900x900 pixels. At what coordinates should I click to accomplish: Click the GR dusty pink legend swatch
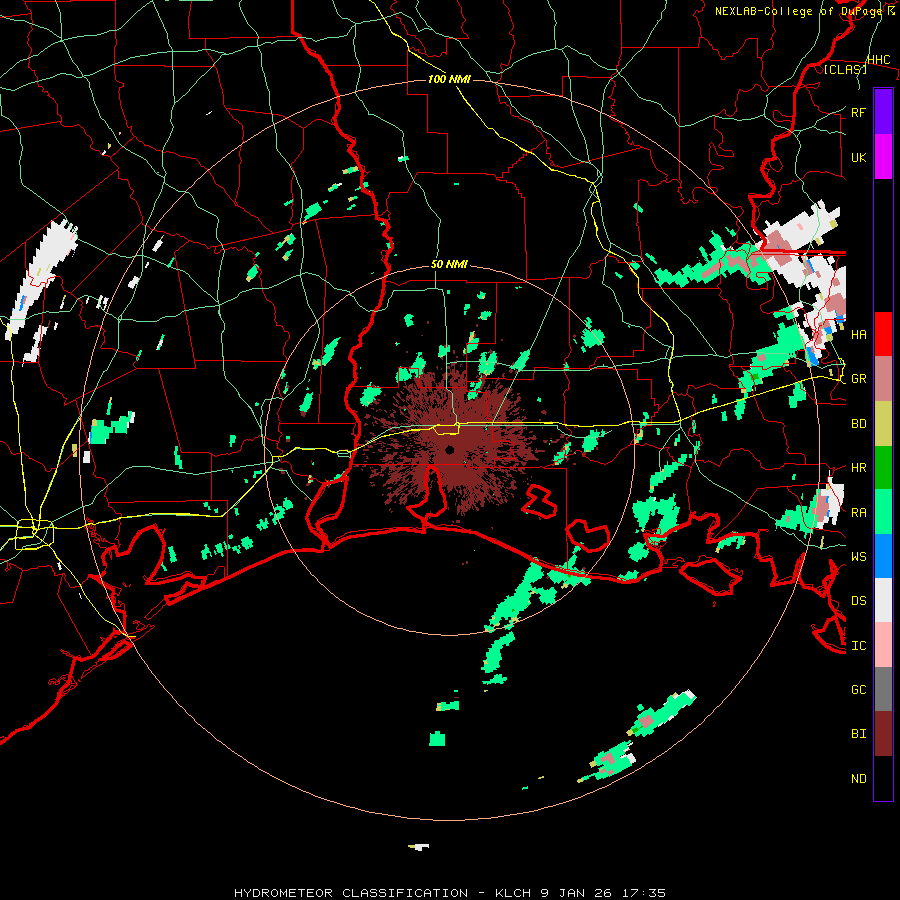pos(883,379)
